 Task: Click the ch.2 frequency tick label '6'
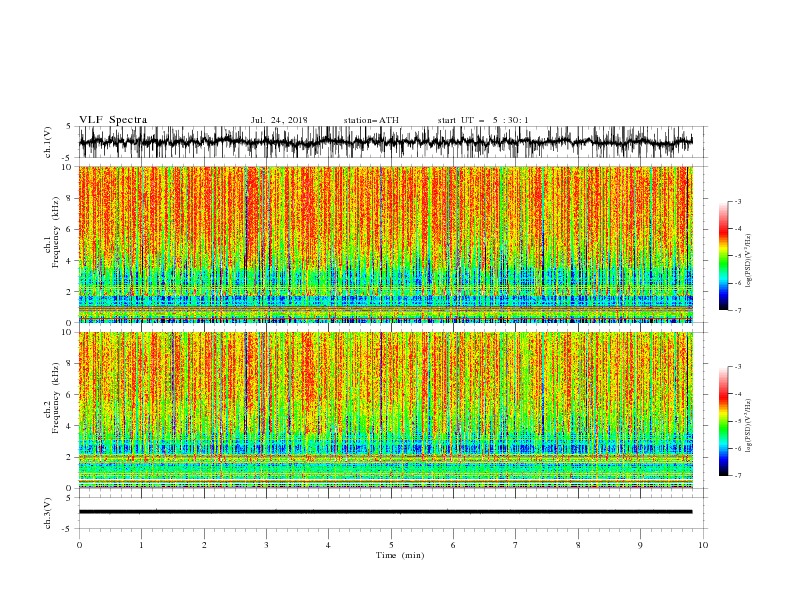tap(69, 394)
